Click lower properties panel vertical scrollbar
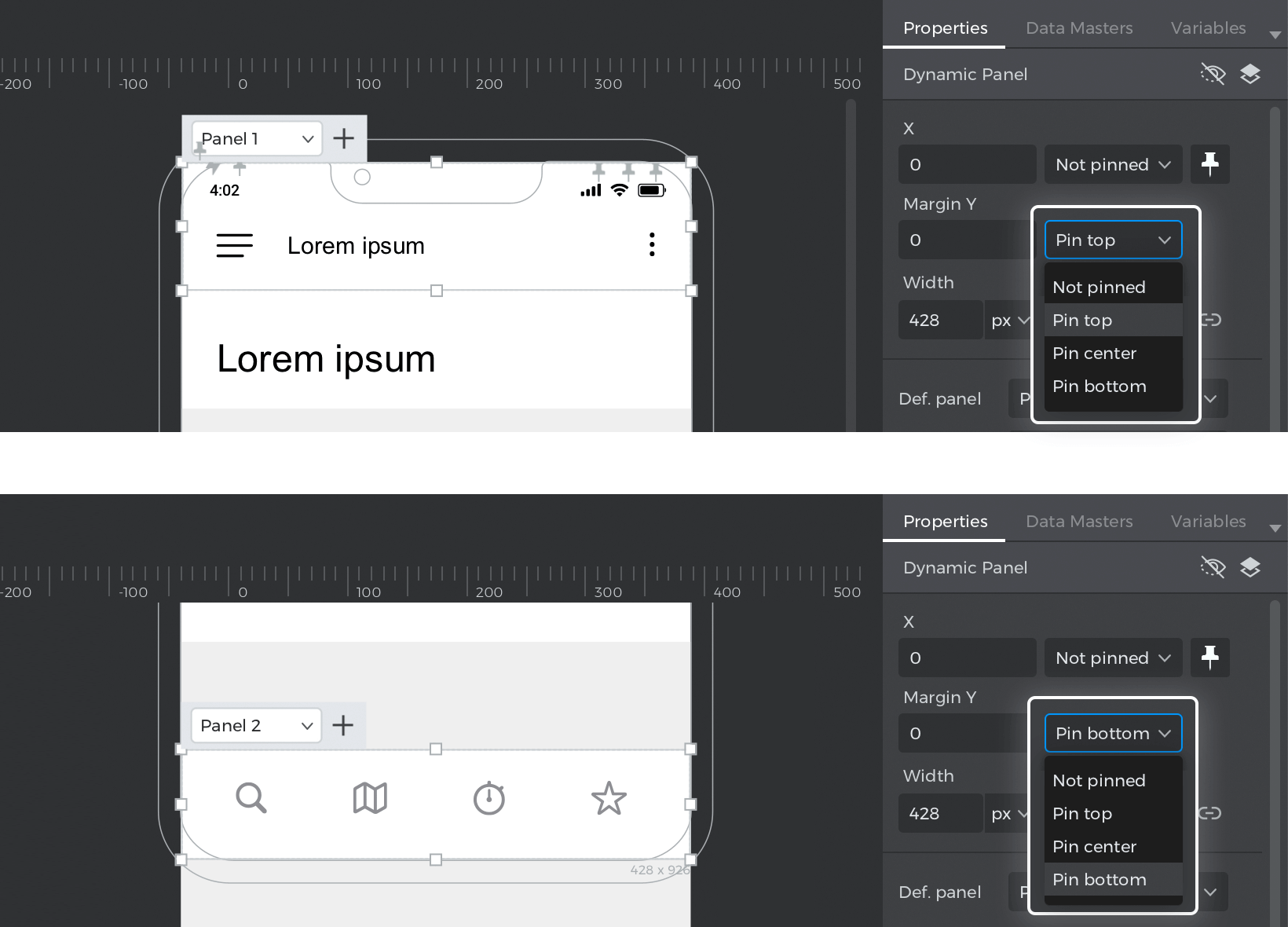Viewport: 1288px width, 927px height. point(1274,762)
